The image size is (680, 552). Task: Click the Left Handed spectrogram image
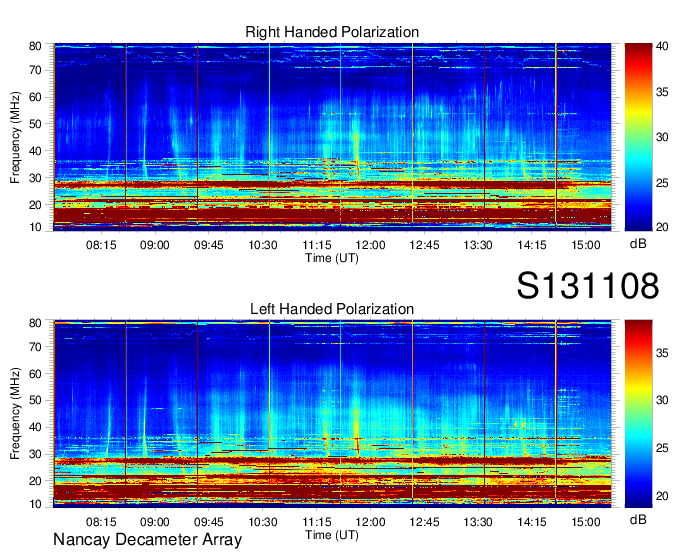coord(332,414)
